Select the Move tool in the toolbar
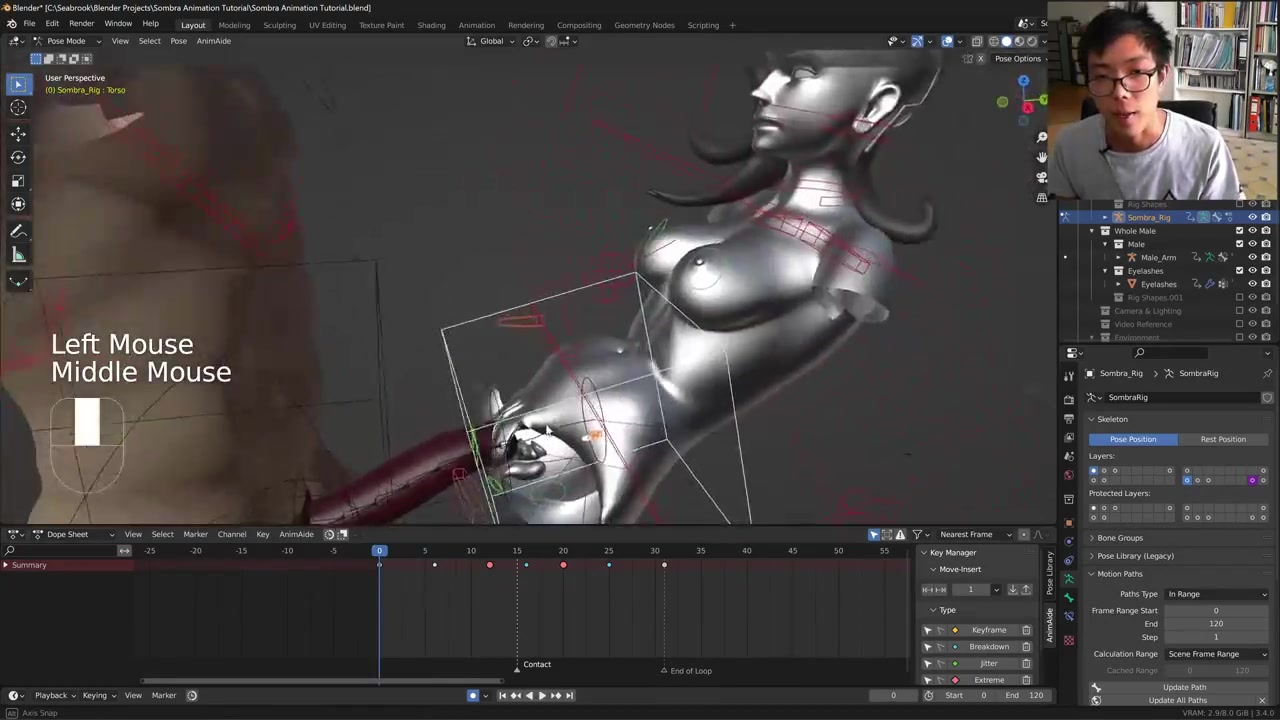 tap(18, 133)
